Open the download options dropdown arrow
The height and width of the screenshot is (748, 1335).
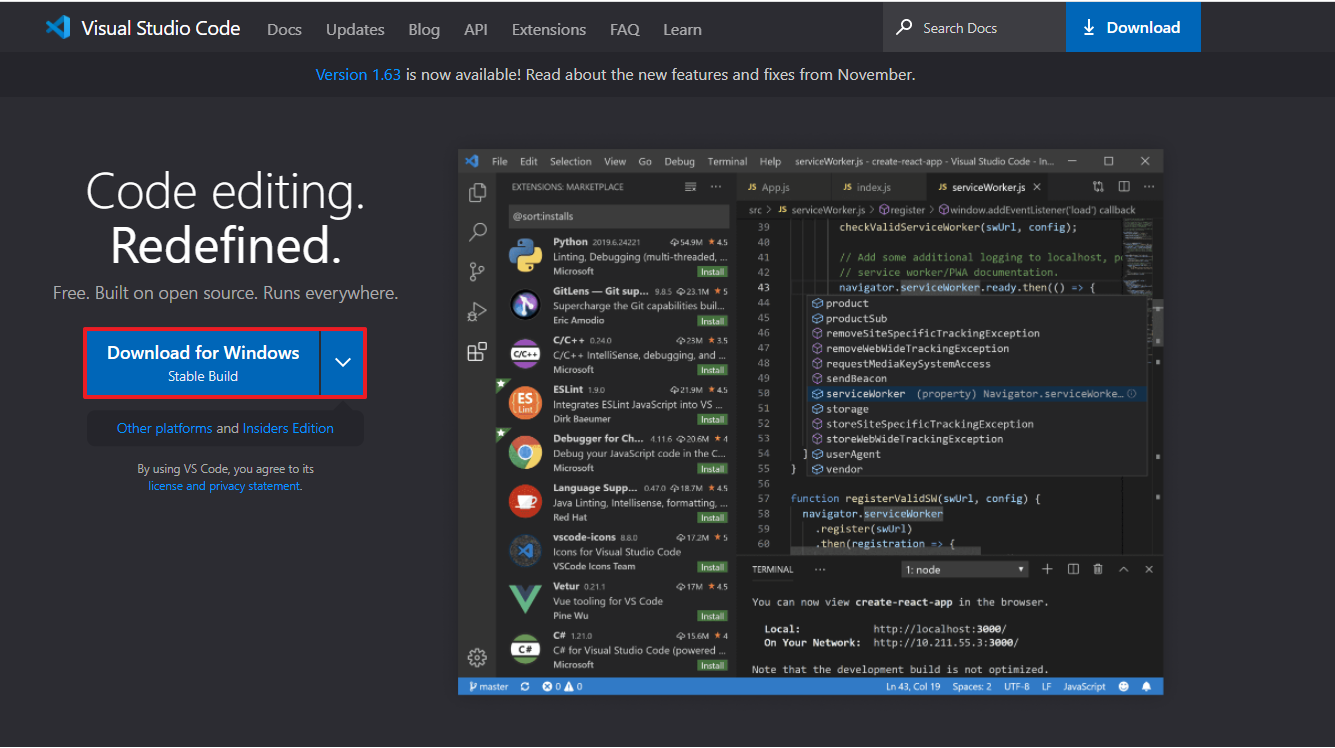point(343,363)
